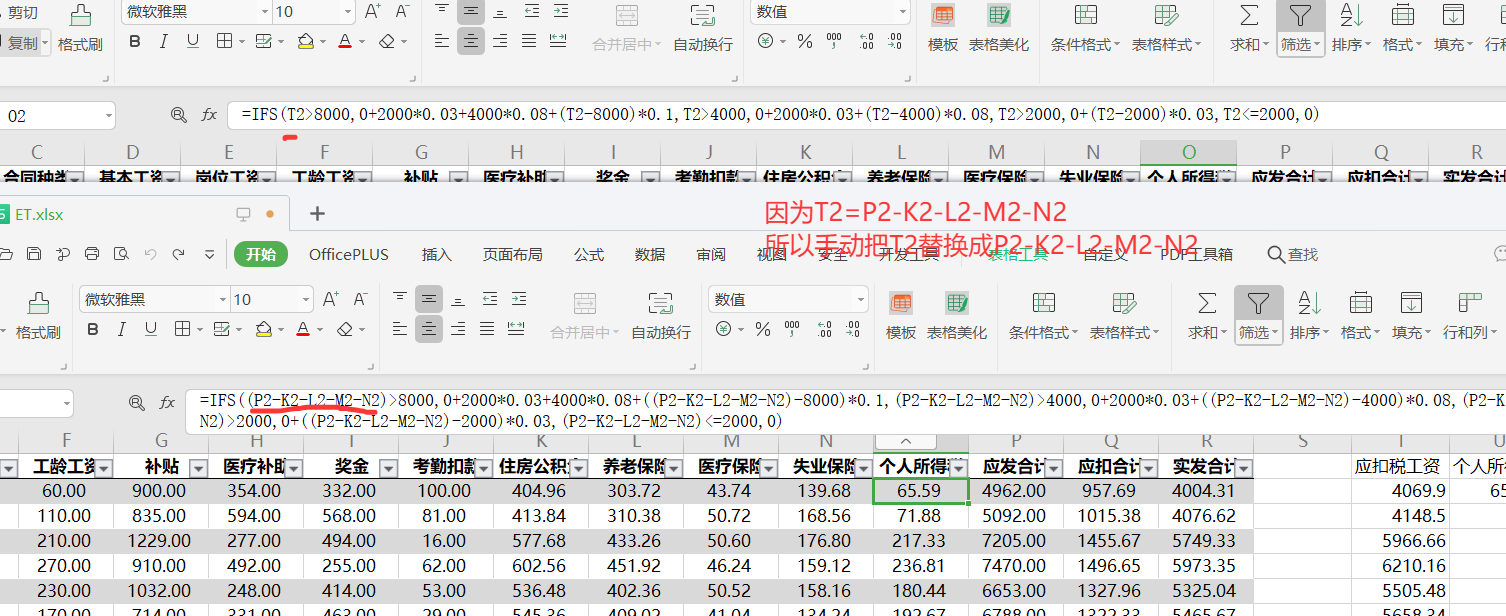Screen dimensions: 1506x616
Task: Click the Redo arrow in quick access toolbar
Action: [x=179, y=255]
